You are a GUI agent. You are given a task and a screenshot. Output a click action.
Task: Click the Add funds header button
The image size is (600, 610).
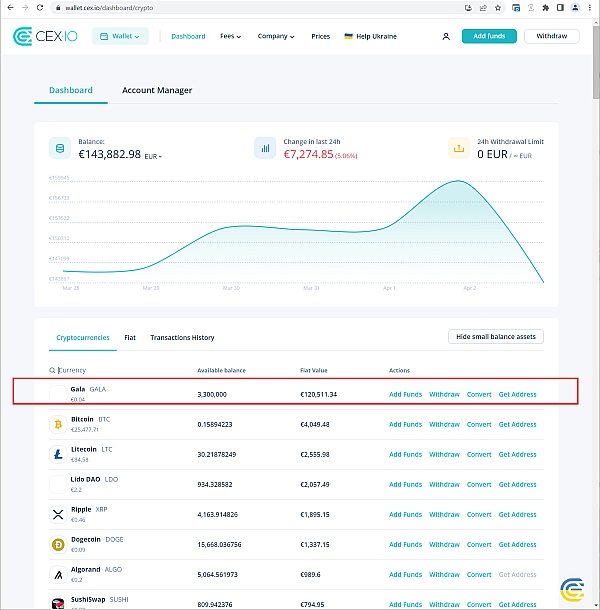click(x=489, y=36)
